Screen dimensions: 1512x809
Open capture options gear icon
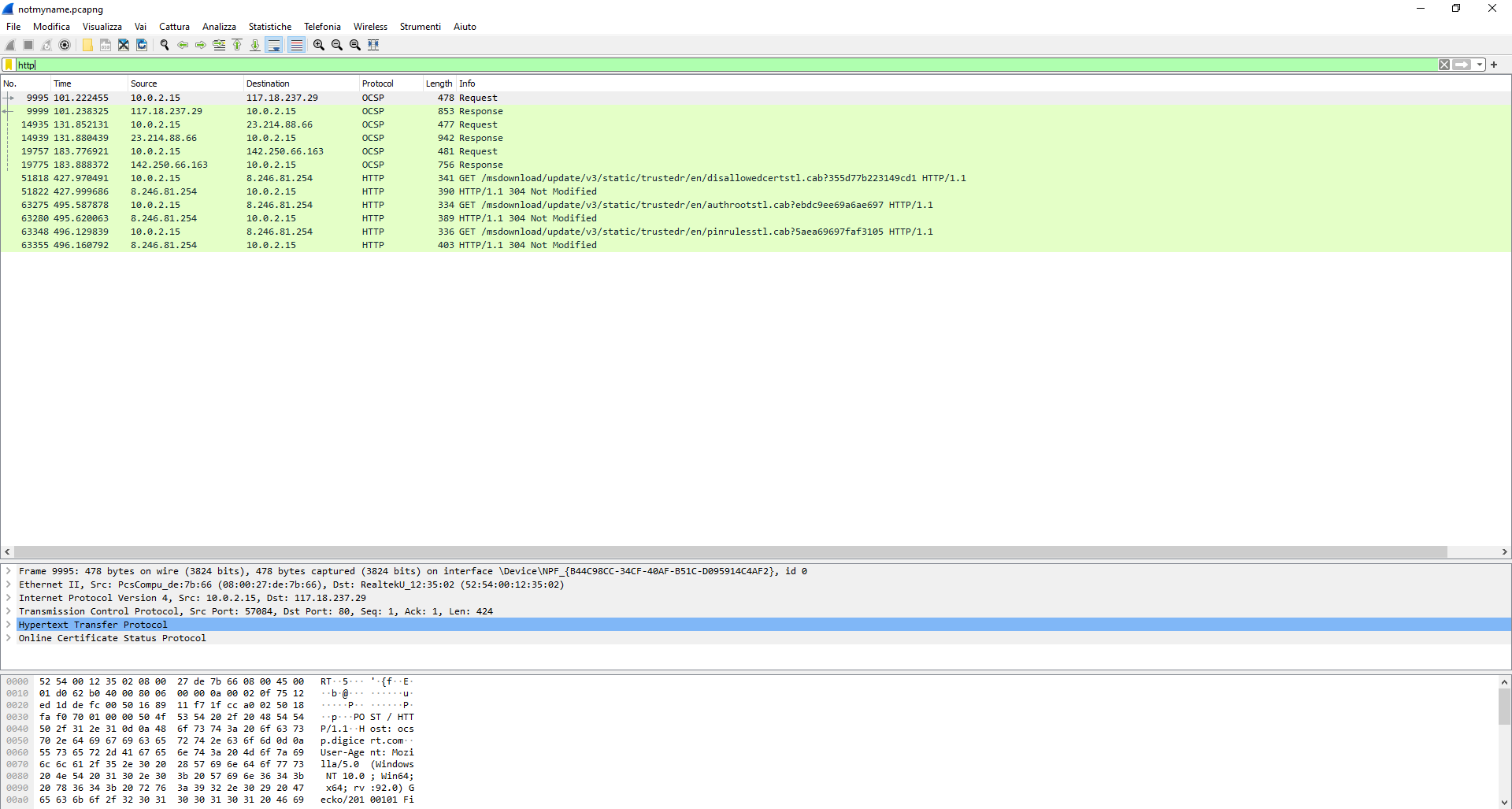click(x=65, y=45)
